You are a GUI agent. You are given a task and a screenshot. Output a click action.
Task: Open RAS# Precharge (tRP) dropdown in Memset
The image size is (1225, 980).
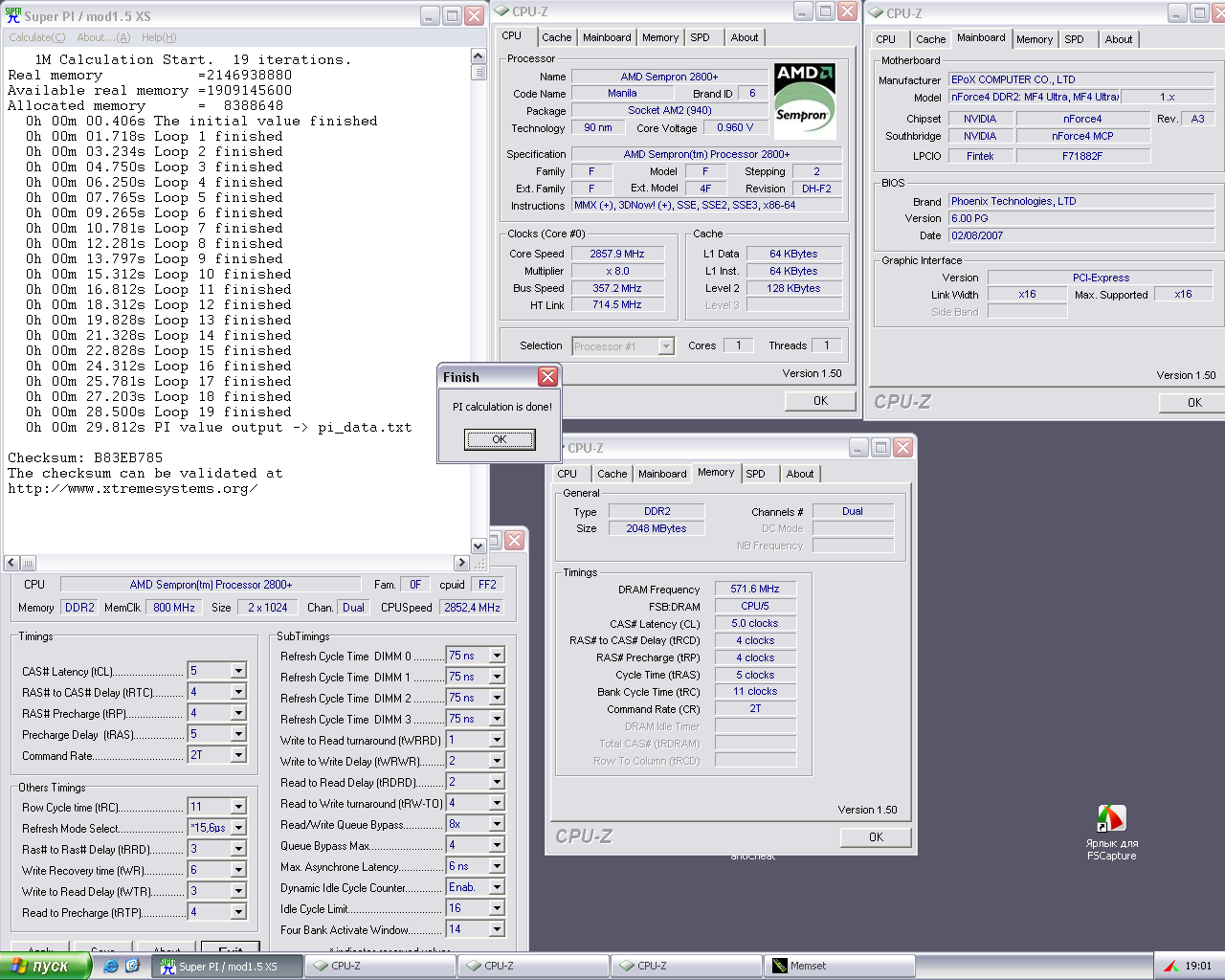[238, 713]
